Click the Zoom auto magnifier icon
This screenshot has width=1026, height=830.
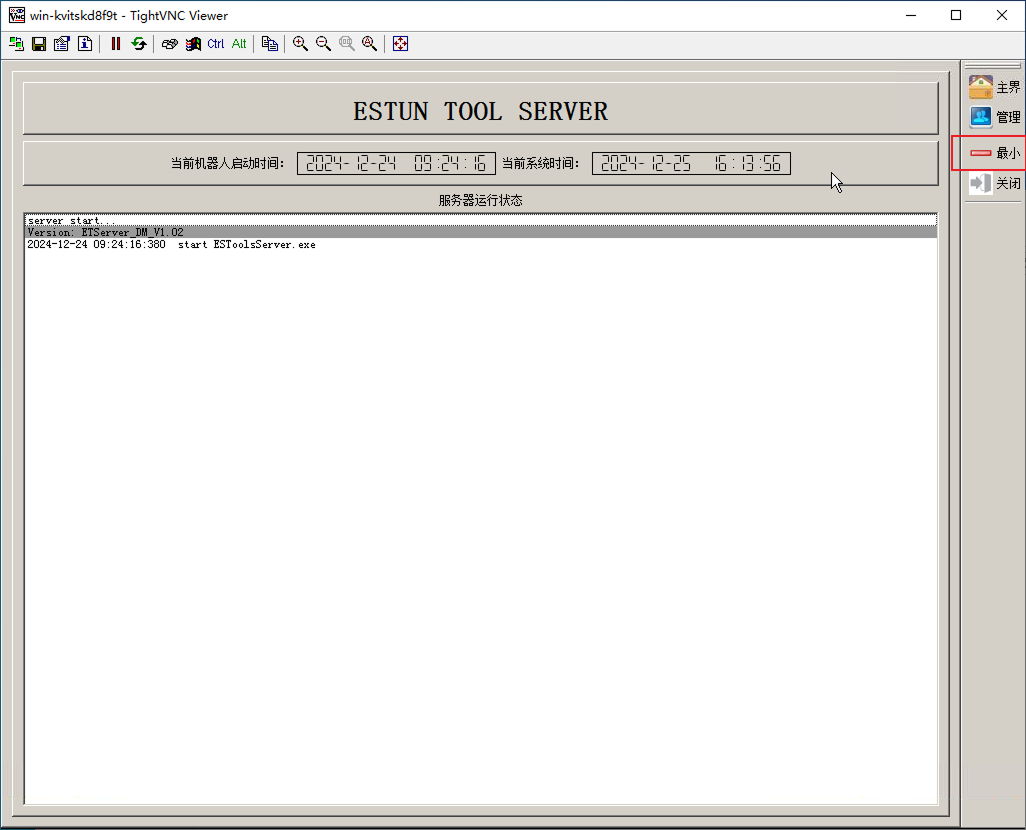(370, 44)
